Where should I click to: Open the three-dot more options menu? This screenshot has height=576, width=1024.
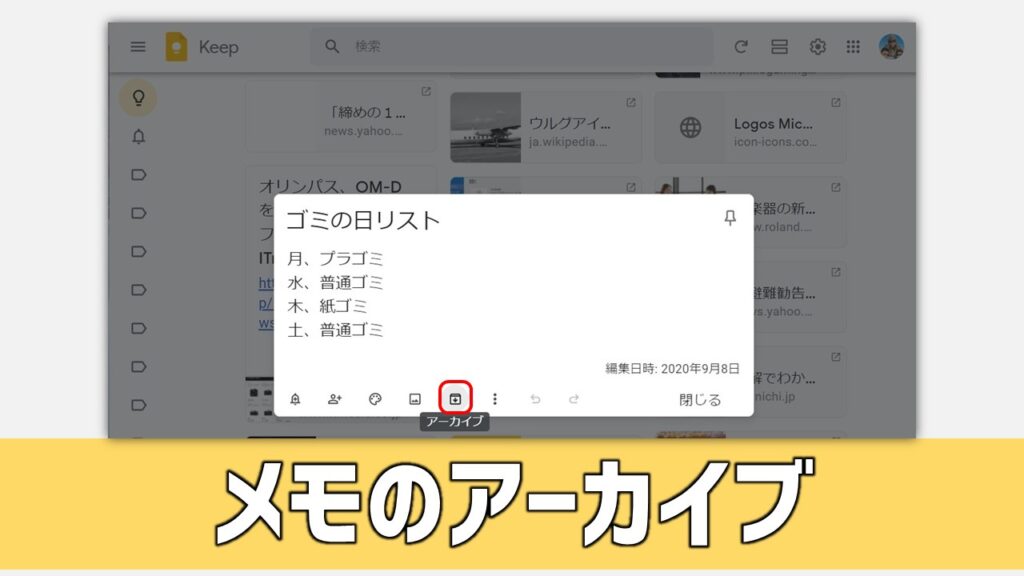click(494, 399)
